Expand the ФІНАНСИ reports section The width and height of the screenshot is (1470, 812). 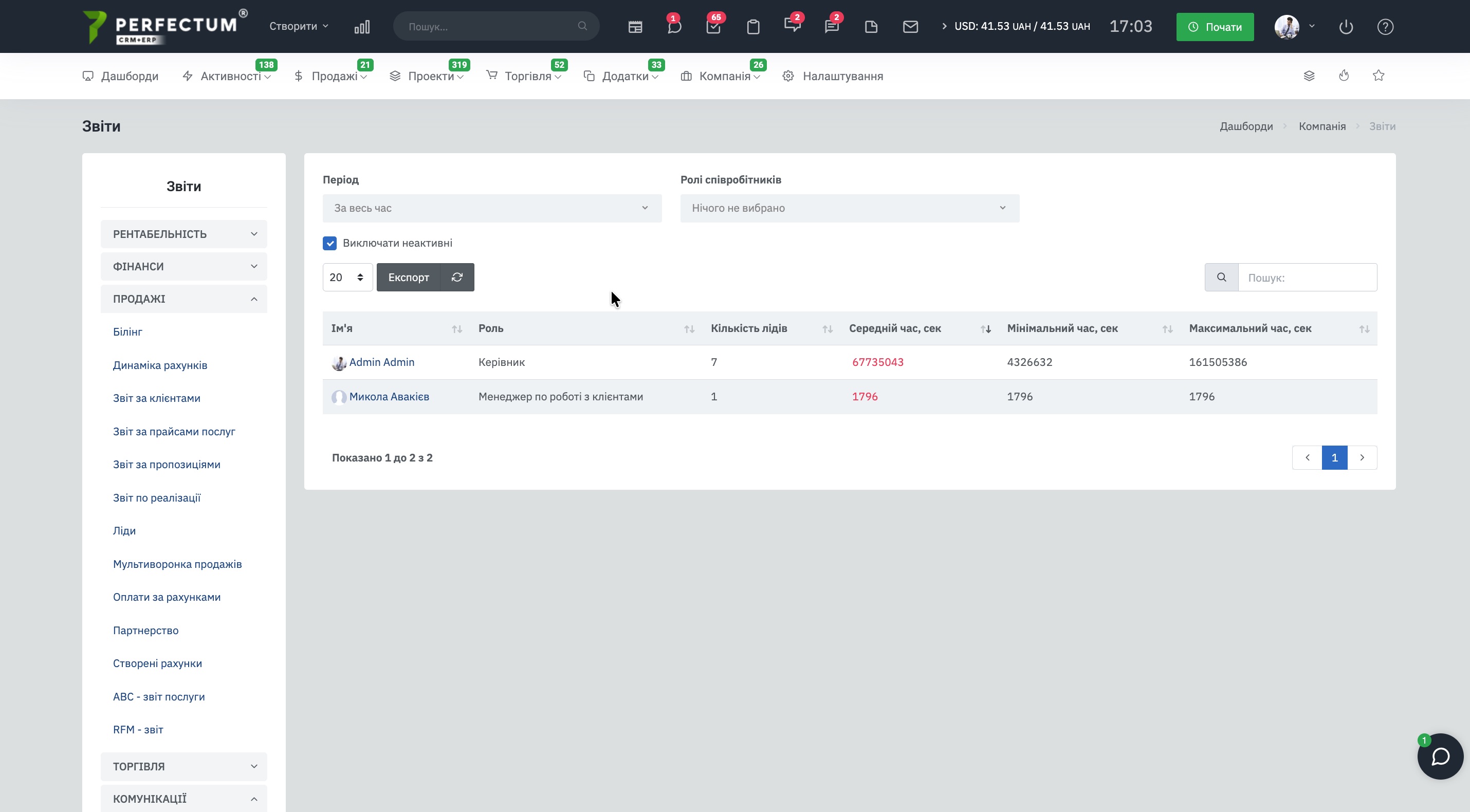184,267
